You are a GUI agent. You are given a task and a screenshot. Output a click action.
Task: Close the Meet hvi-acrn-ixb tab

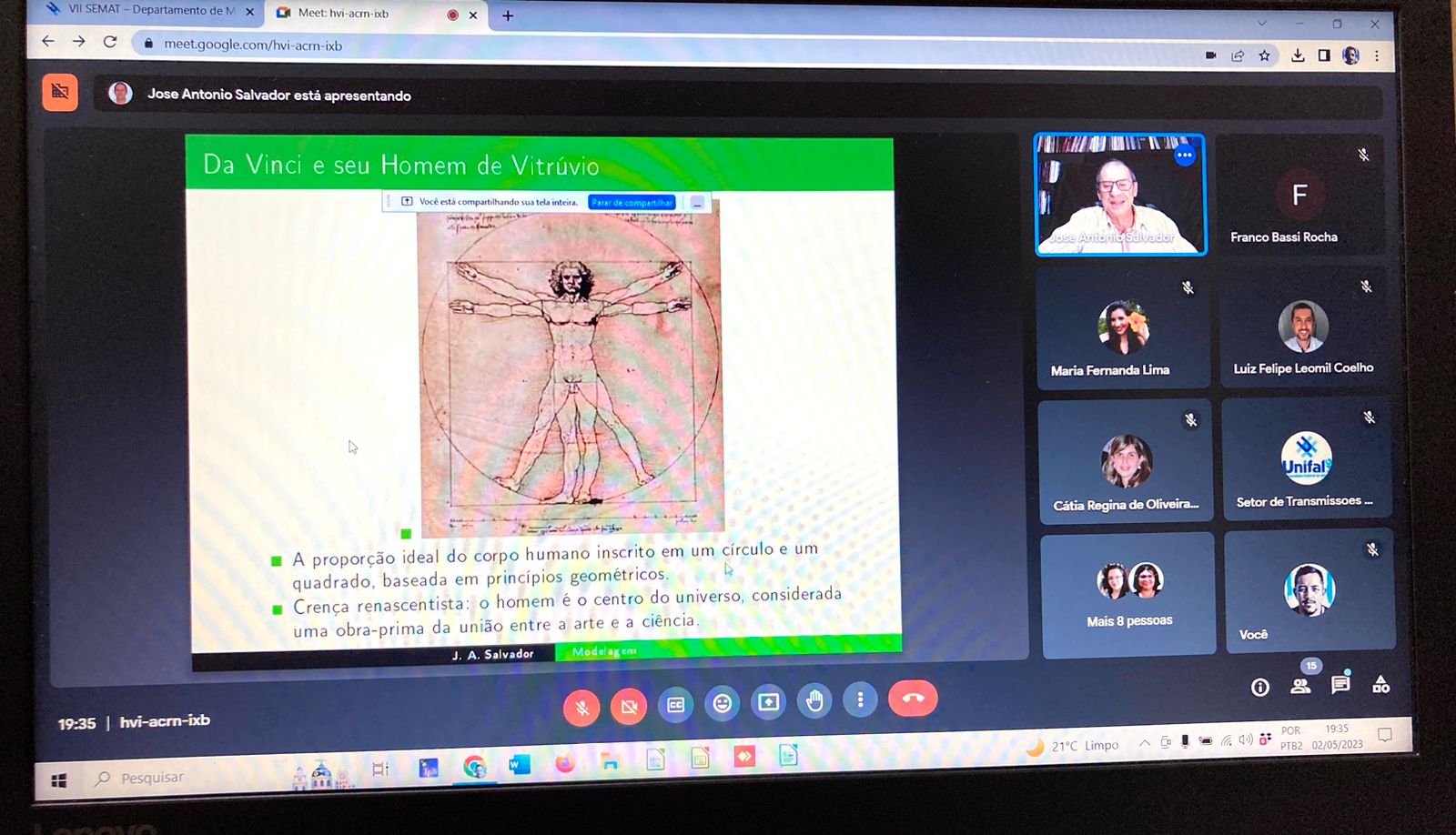pyautogui.click(x=473, y=15)
